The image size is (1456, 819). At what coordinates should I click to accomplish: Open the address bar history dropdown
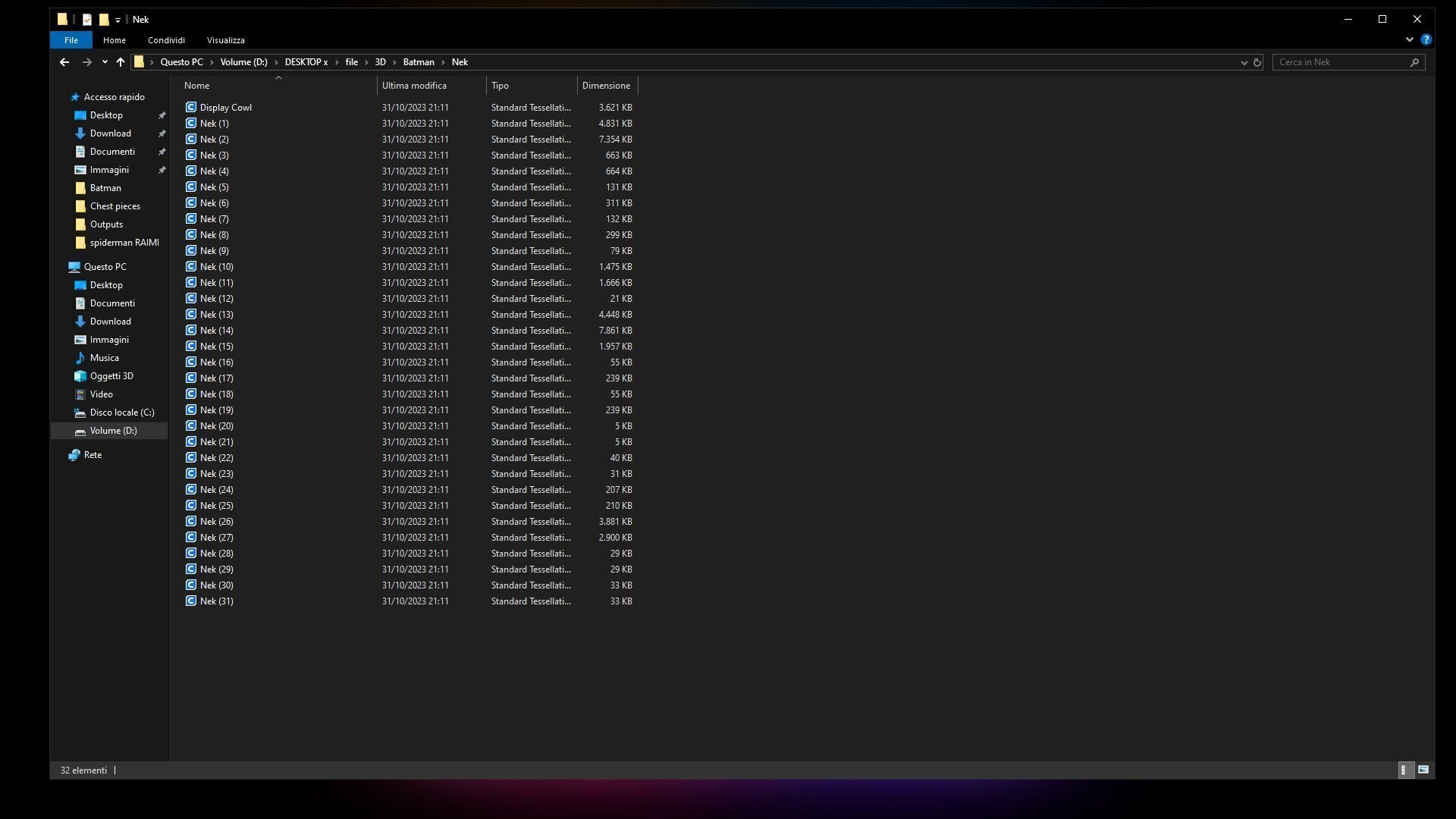click(x=1244, y=62)
